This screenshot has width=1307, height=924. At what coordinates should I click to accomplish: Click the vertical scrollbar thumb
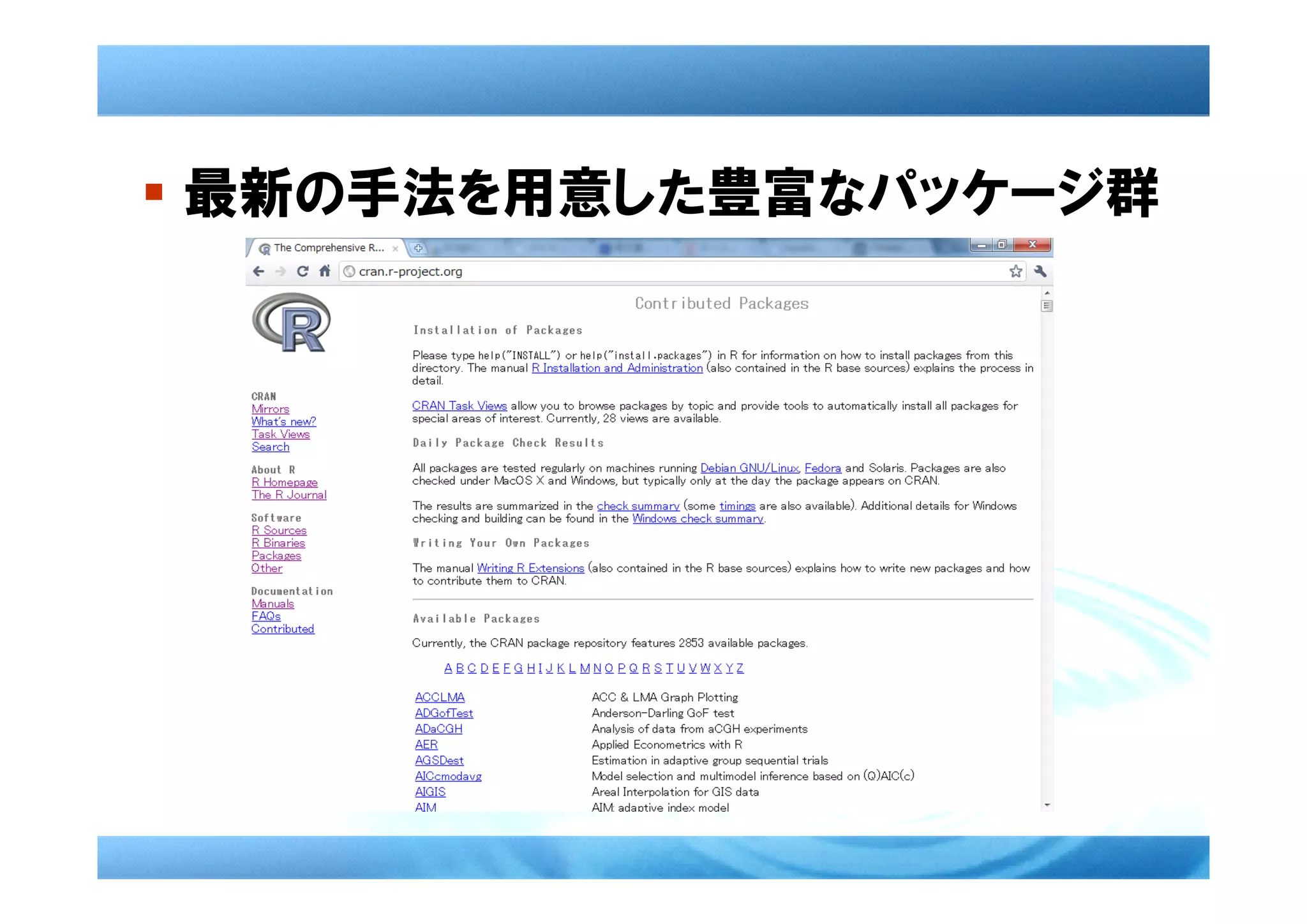coord(1047,306)
